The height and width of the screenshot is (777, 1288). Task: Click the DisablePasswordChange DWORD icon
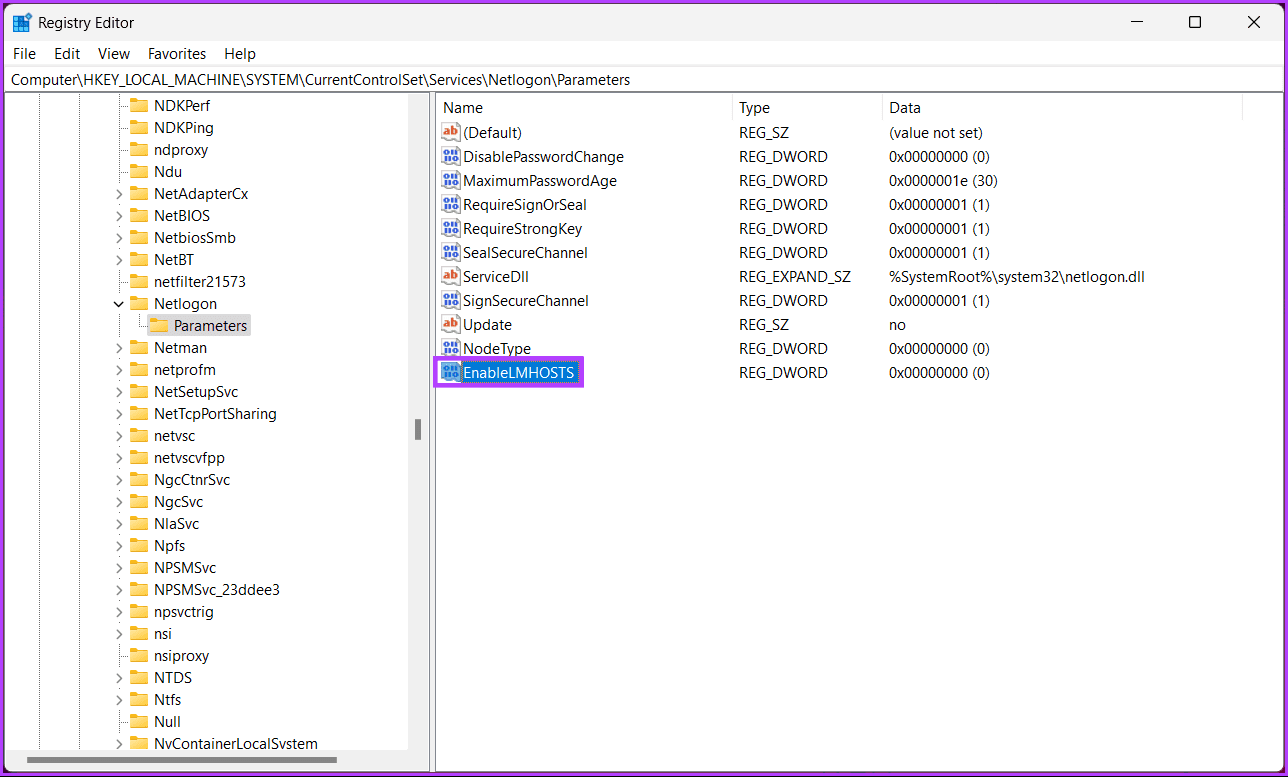450,156
